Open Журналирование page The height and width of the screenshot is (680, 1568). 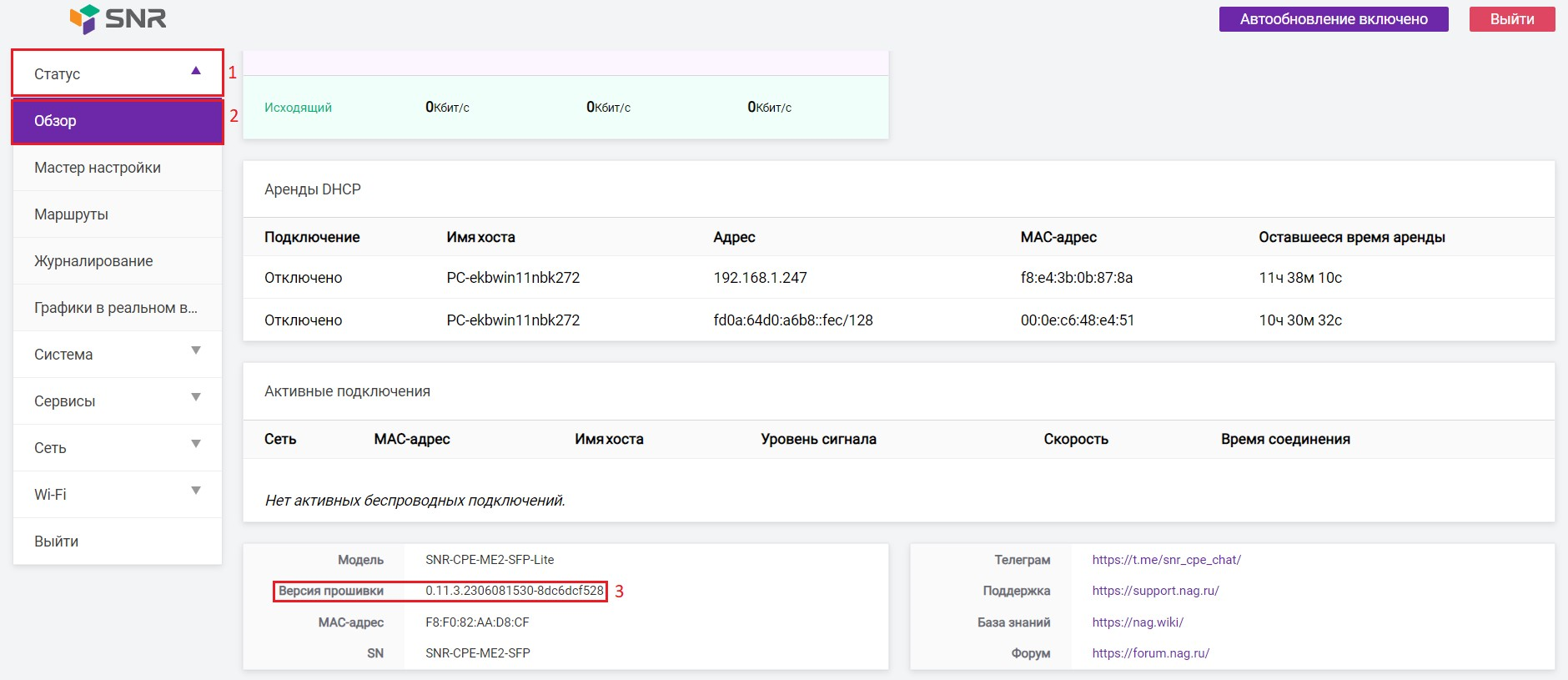pyautogui.click(x=118, y=261)
